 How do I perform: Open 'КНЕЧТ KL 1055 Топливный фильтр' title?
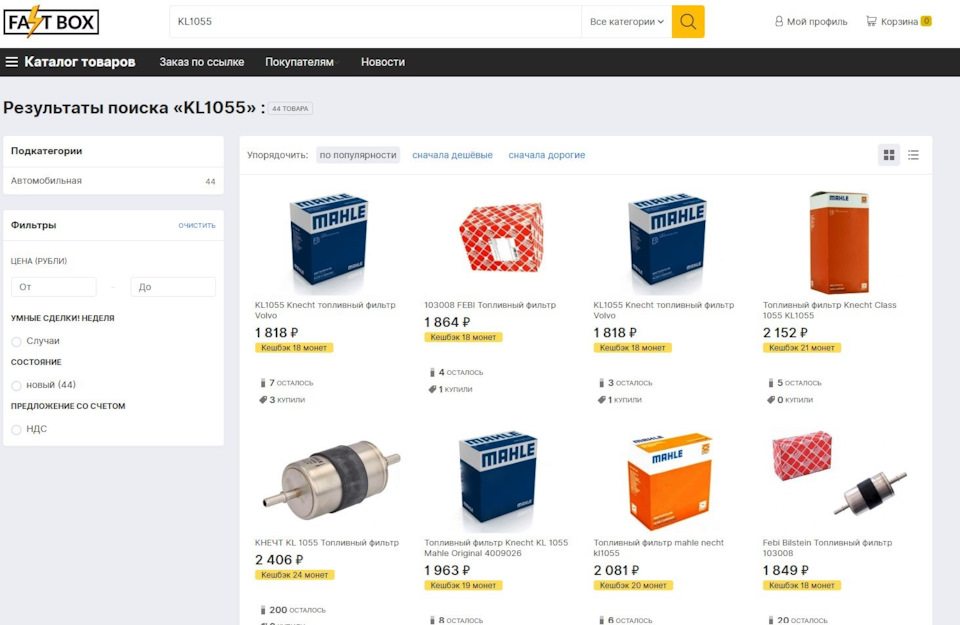(x=326, y=542)
